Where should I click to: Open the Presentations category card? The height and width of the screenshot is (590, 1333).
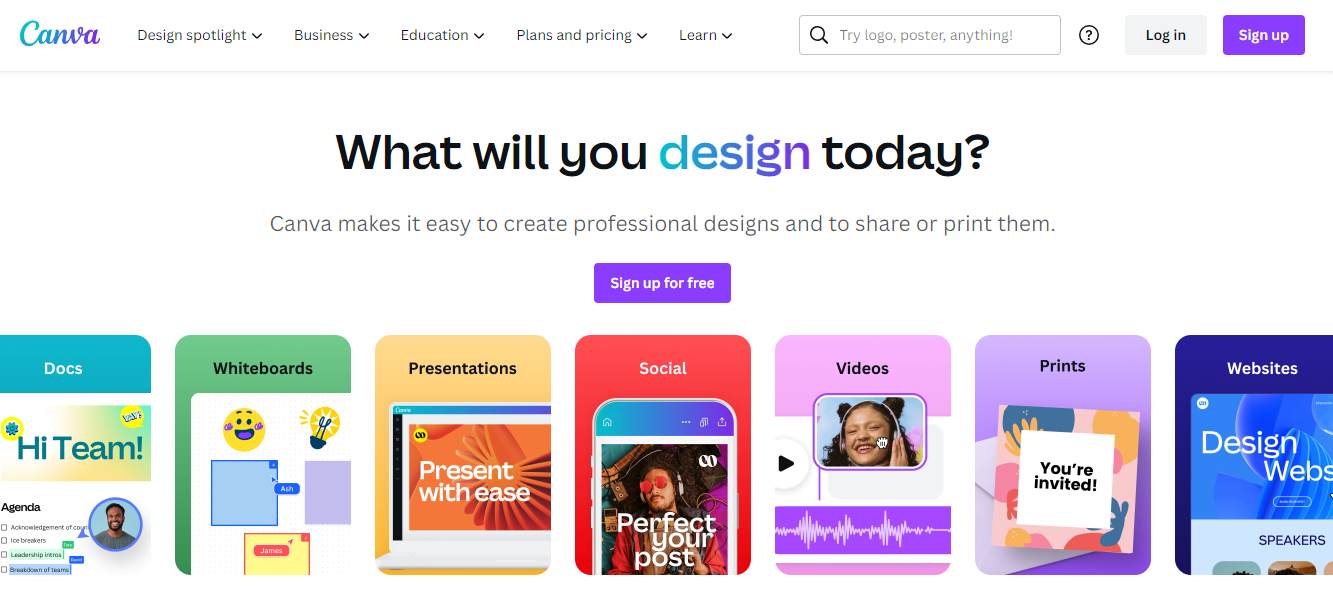tap(463, 455)
